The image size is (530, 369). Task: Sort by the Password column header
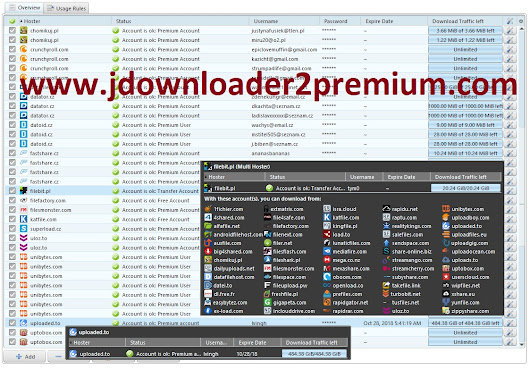(x=340, y=21)
